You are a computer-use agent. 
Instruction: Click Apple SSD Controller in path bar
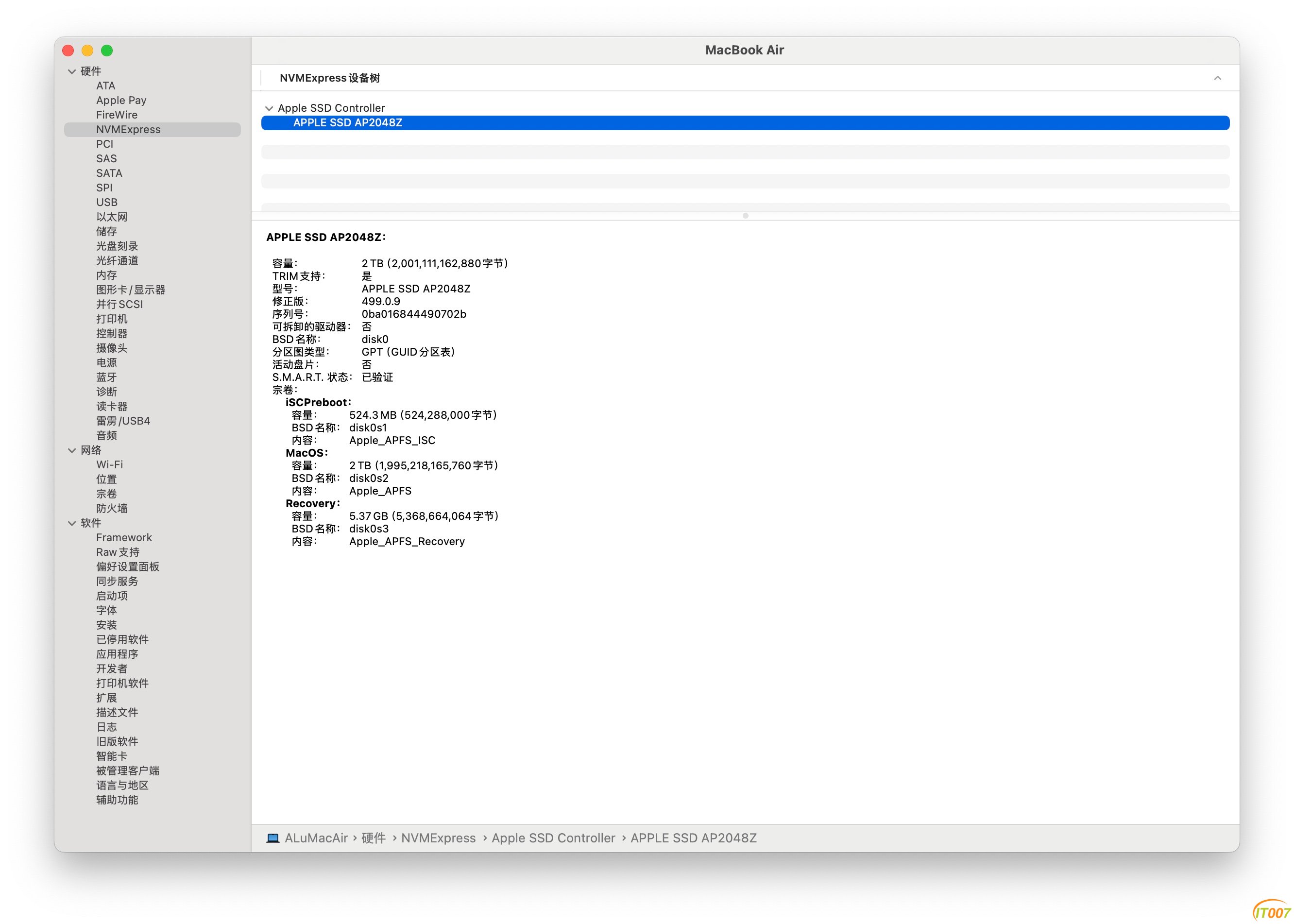(x=553, y=838)
